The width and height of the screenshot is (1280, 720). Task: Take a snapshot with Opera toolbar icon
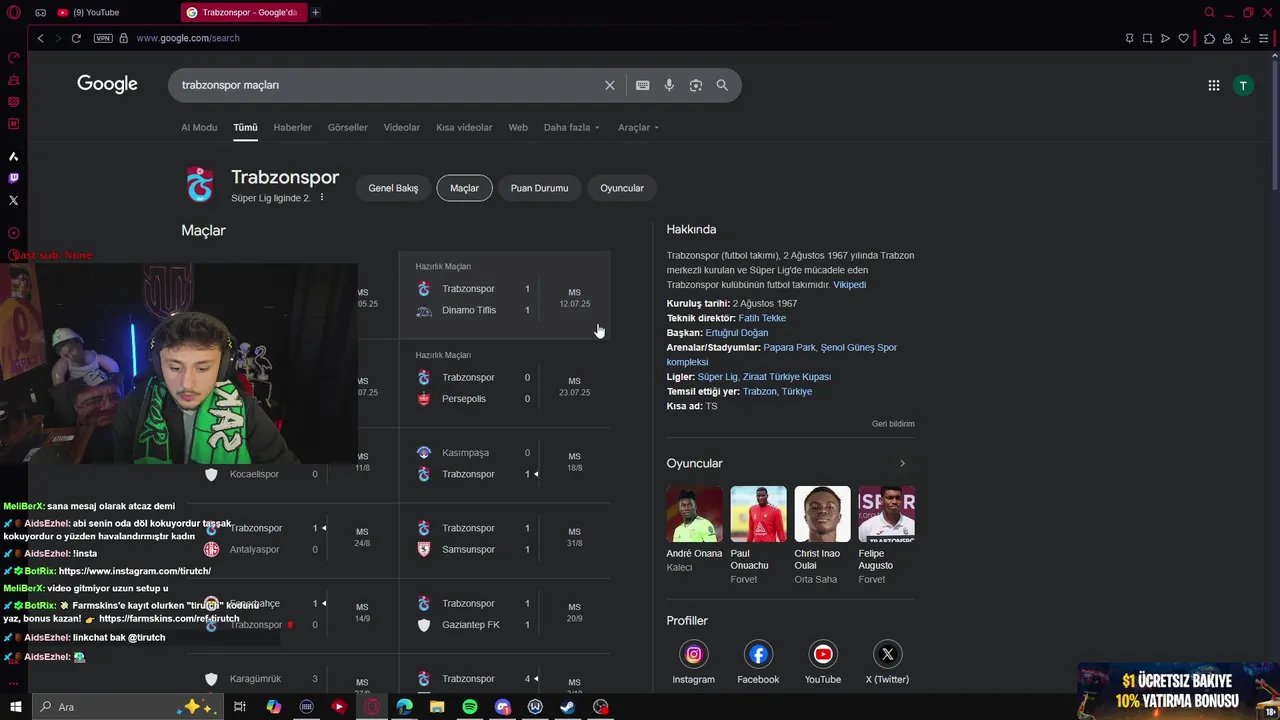1148,38
